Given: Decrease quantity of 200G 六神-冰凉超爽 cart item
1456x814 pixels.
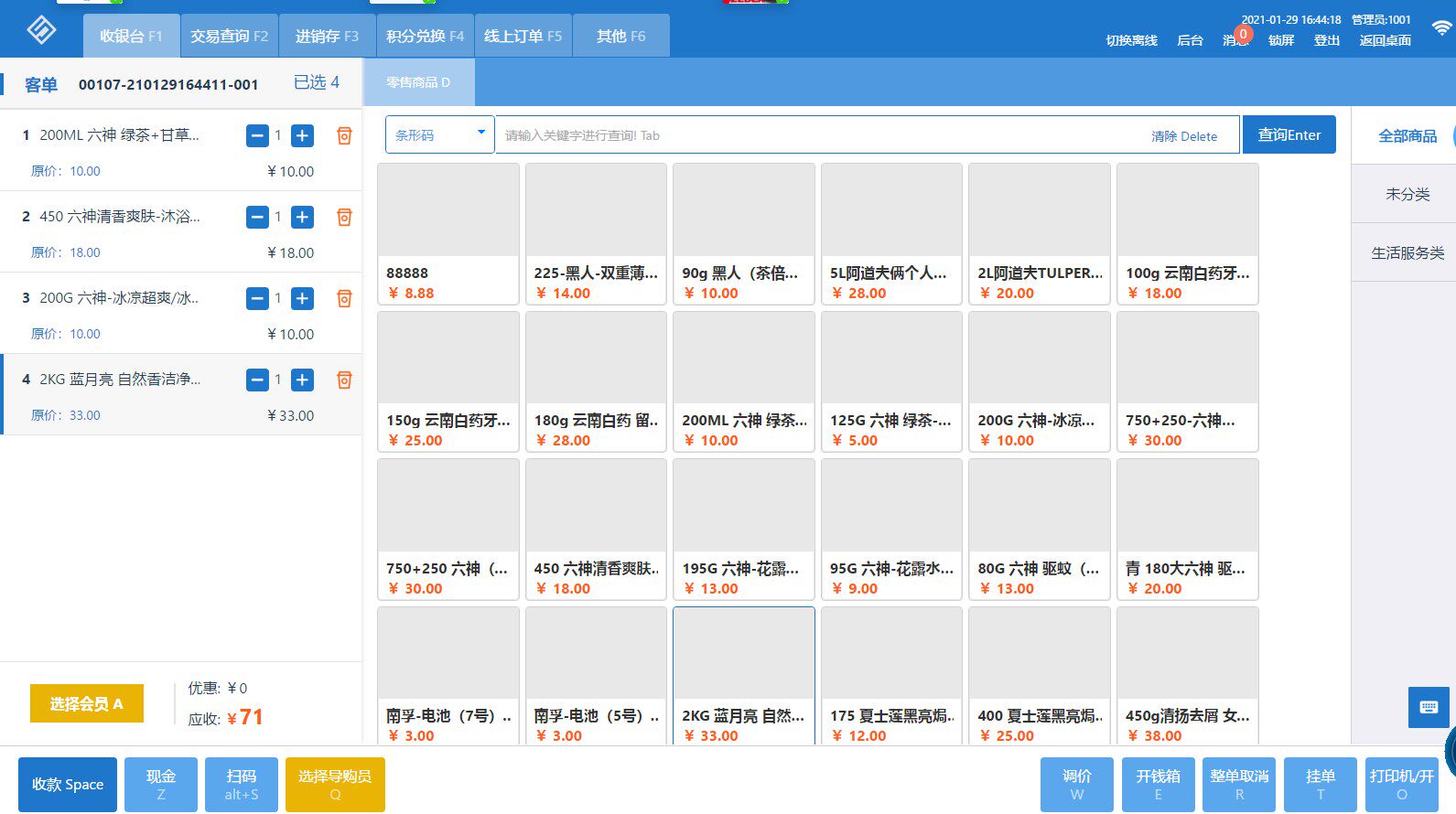Looking at the screenshot, I should [x=257, y=299].
